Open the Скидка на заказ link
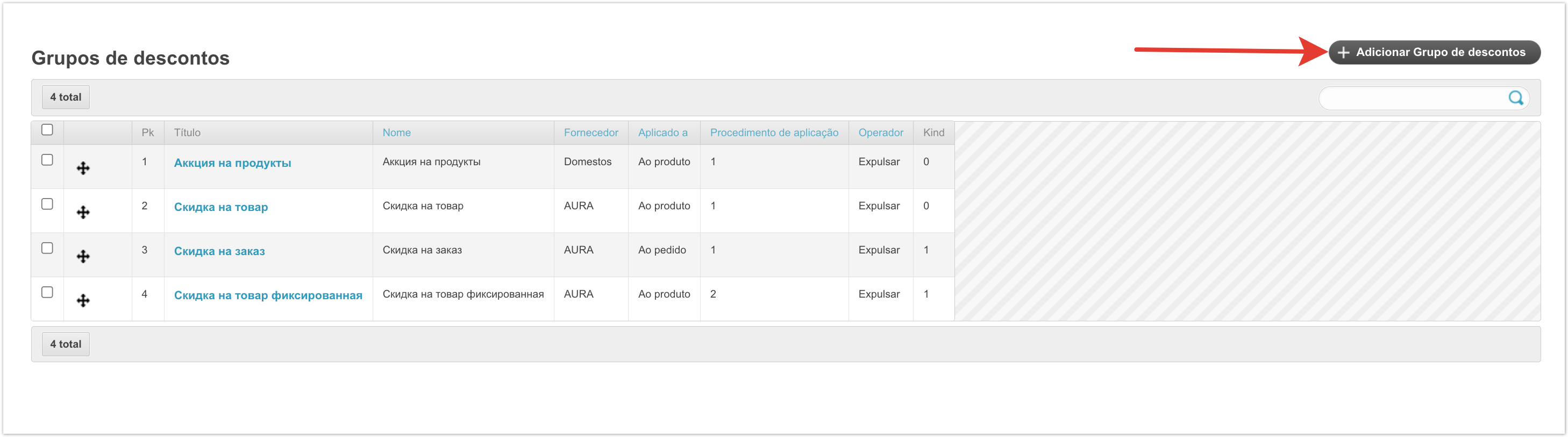The height and width of the screenshot is (437, 1568). pos(219,251)
